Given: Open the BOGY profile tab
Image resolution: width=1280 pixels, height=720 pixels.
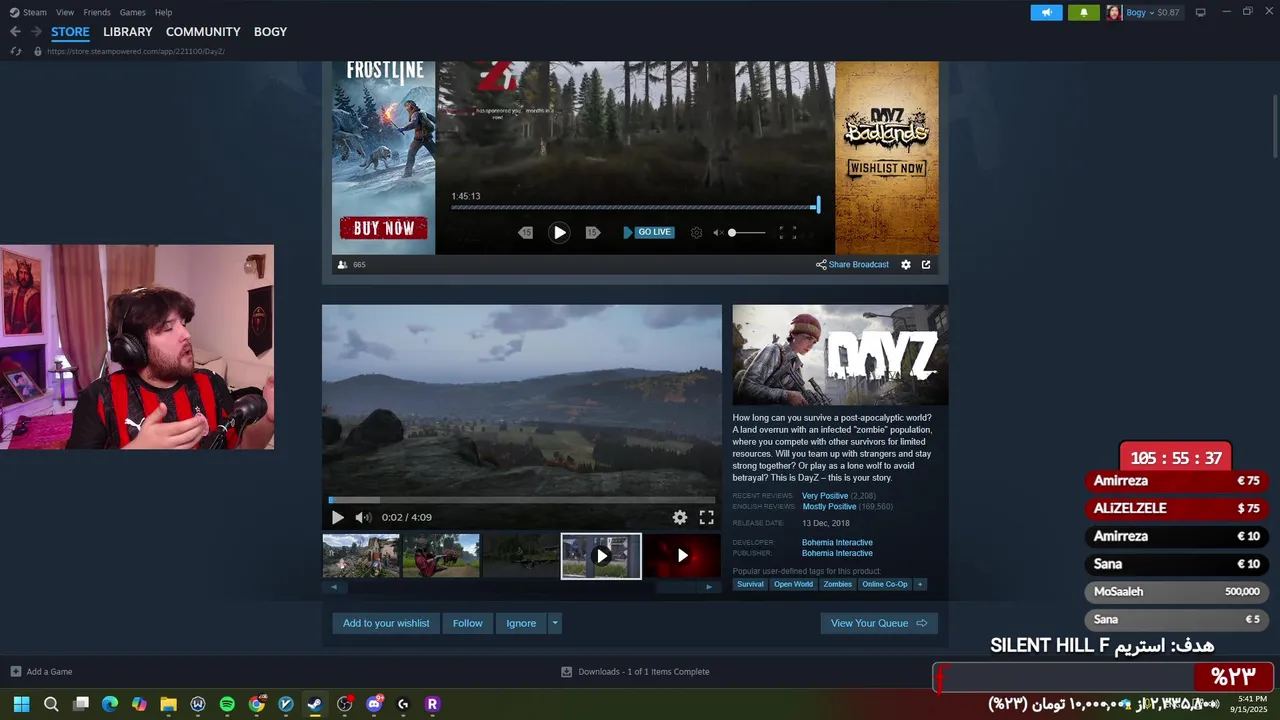Looking at the screenshot, I should coord(270,32).
